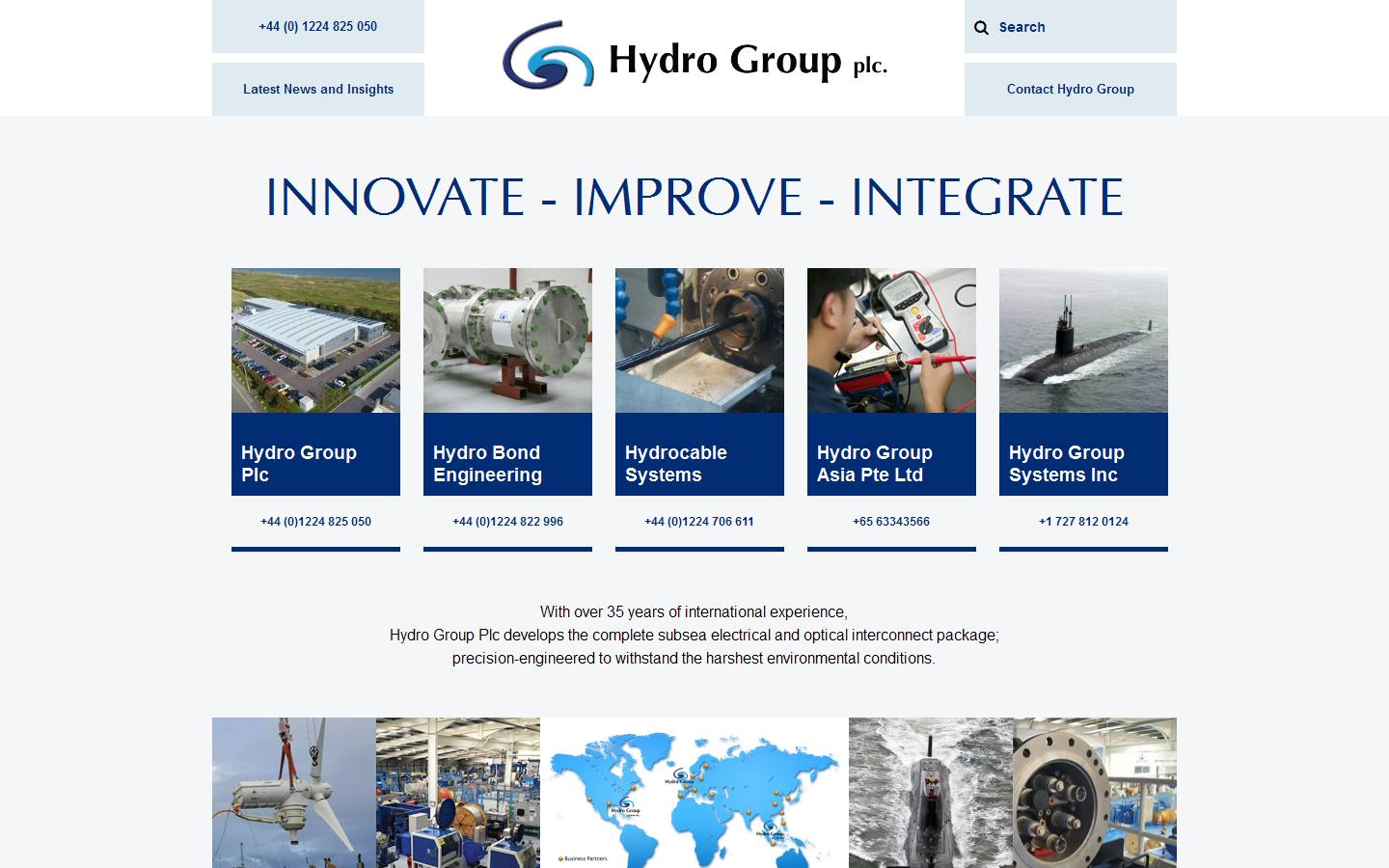Click the subsea connector photo at bottom right
The image size is (1389, 868).
(x=1095, y=791)
